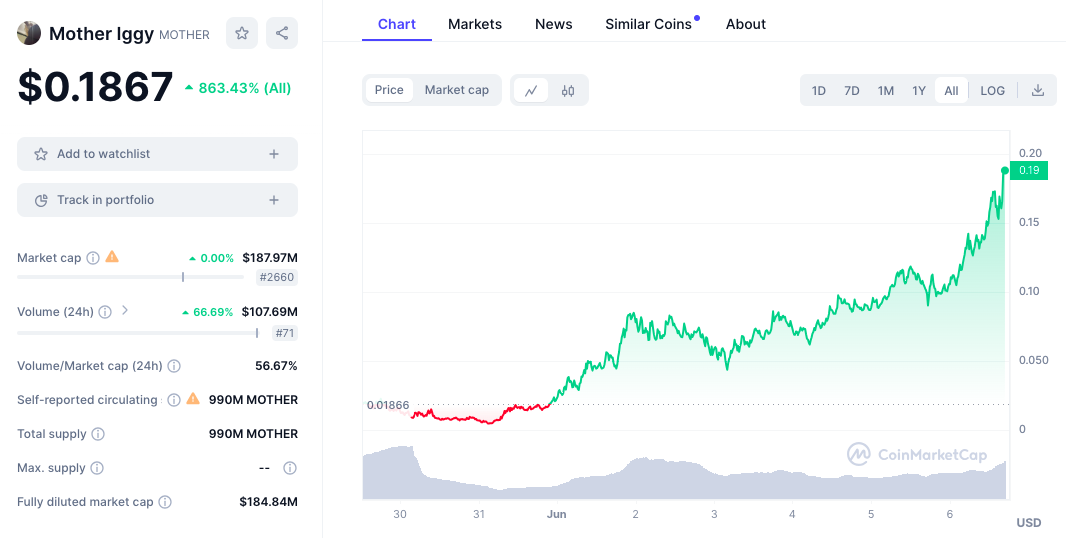
Task: Open Market cap info icon
Action: pyautogui.click(x=93, y=258)
